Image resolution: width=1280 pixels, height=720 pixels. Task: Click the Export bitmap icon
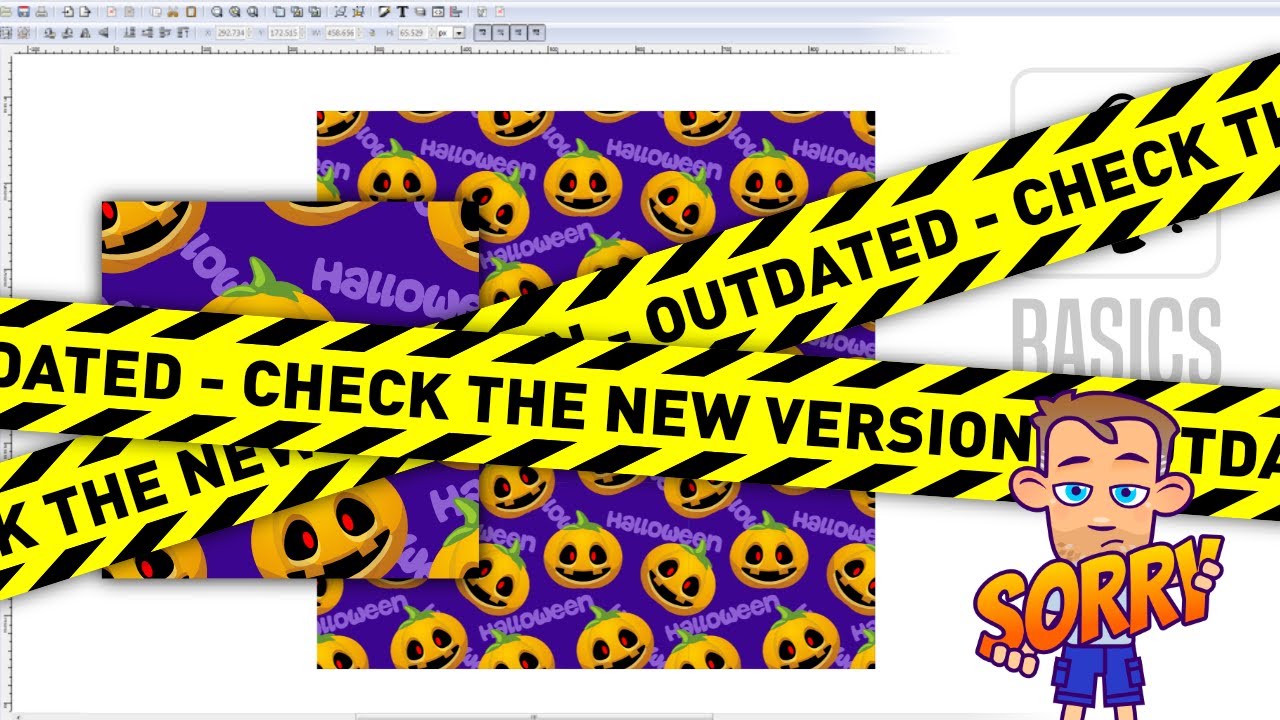click(x=84, y=12)
